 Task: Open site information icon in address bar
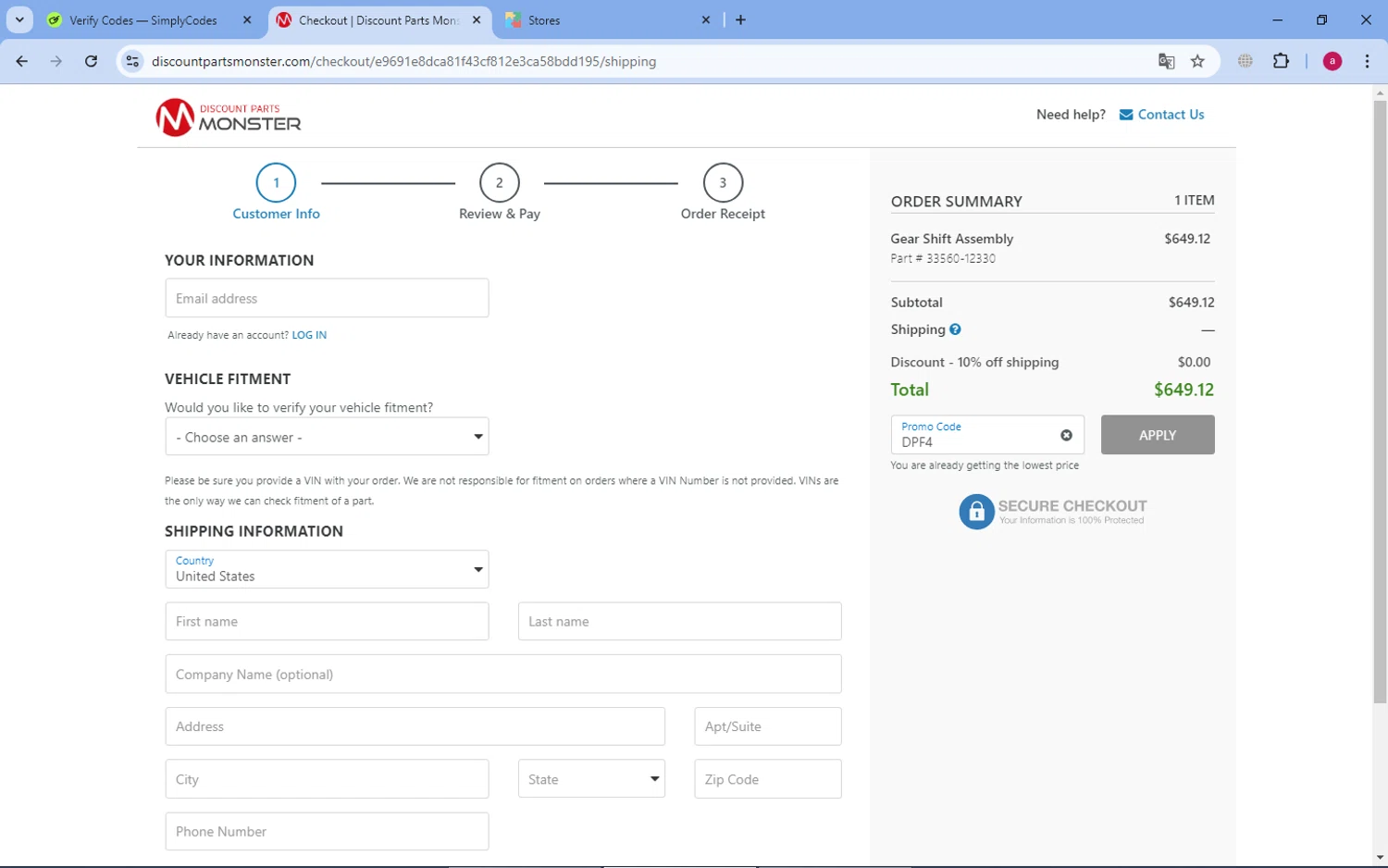132,61
